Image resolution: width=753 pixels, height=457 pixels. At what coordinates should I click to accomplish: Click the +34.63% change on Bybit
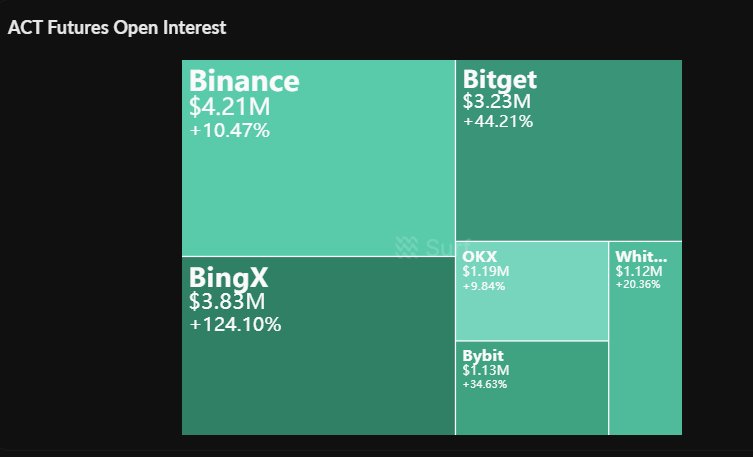tap(485, 384)
